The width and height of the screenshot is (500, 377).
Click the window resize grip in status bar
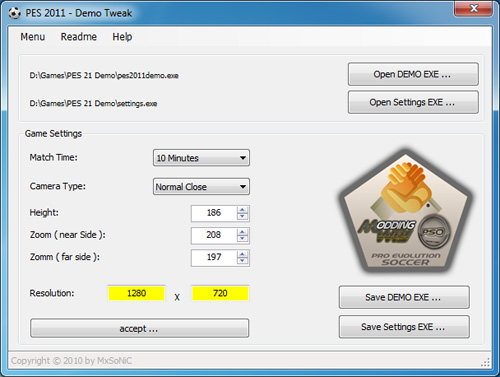[486, 362]
